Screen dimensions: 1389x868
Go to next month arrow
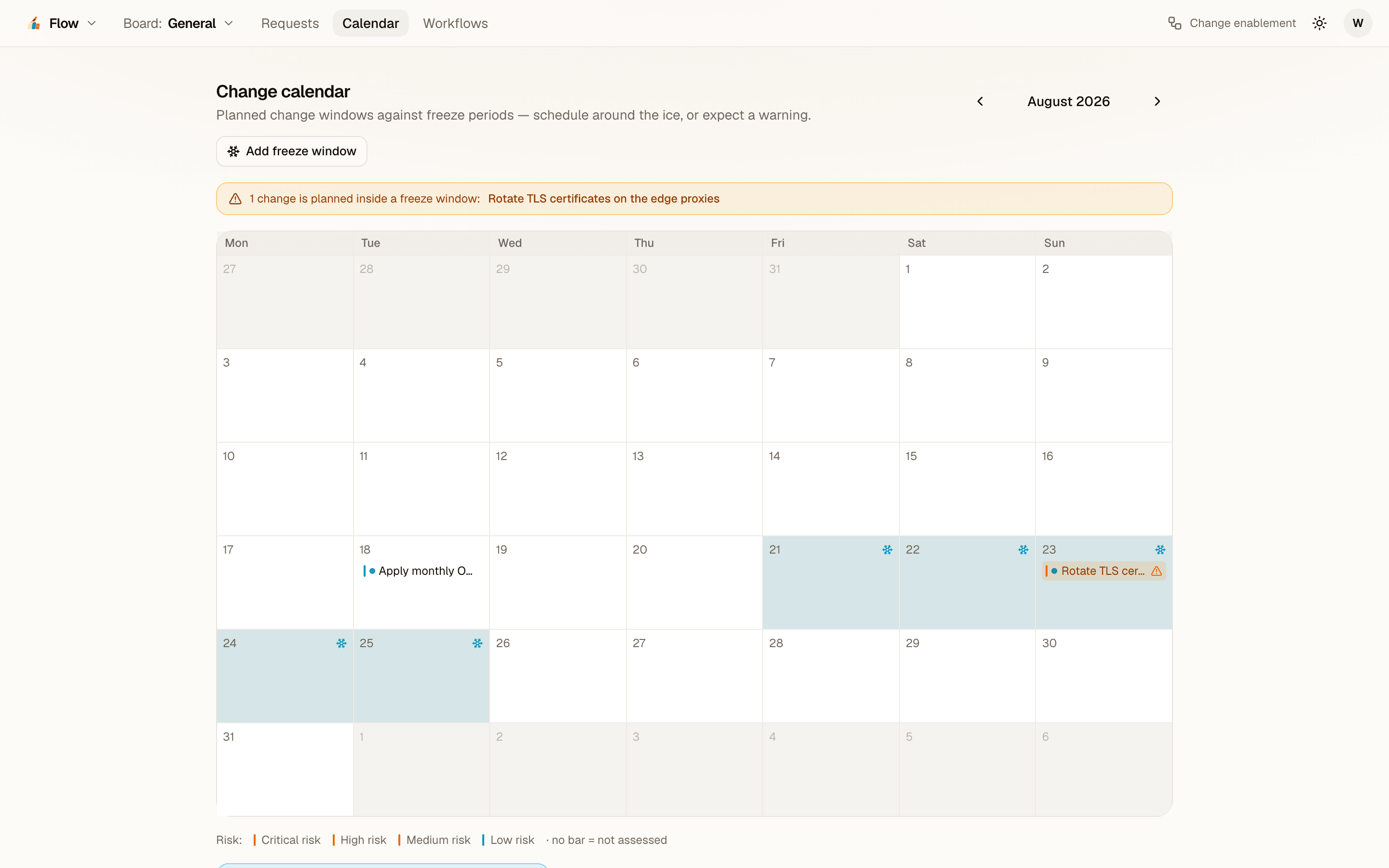1157,102
